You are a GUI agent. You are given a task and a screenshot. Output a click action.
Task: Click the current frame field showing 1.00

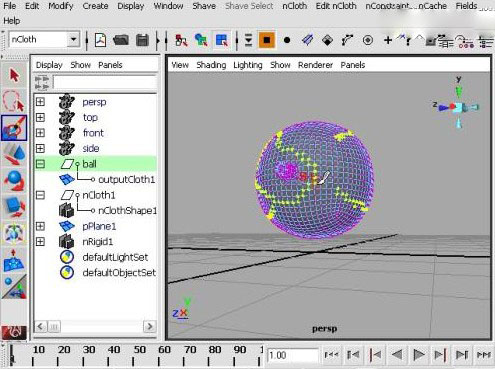293,355
